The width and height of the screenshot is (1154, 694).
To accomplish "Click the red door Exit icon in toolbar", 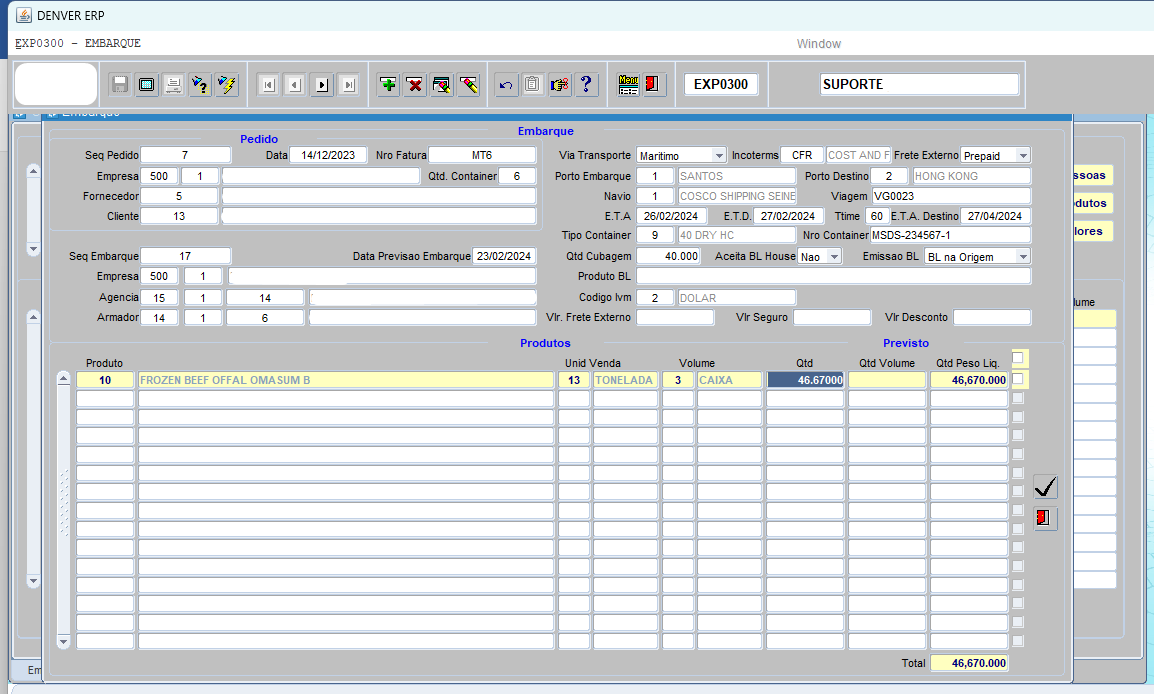I will pyautogui.click(x=654, y=85).
